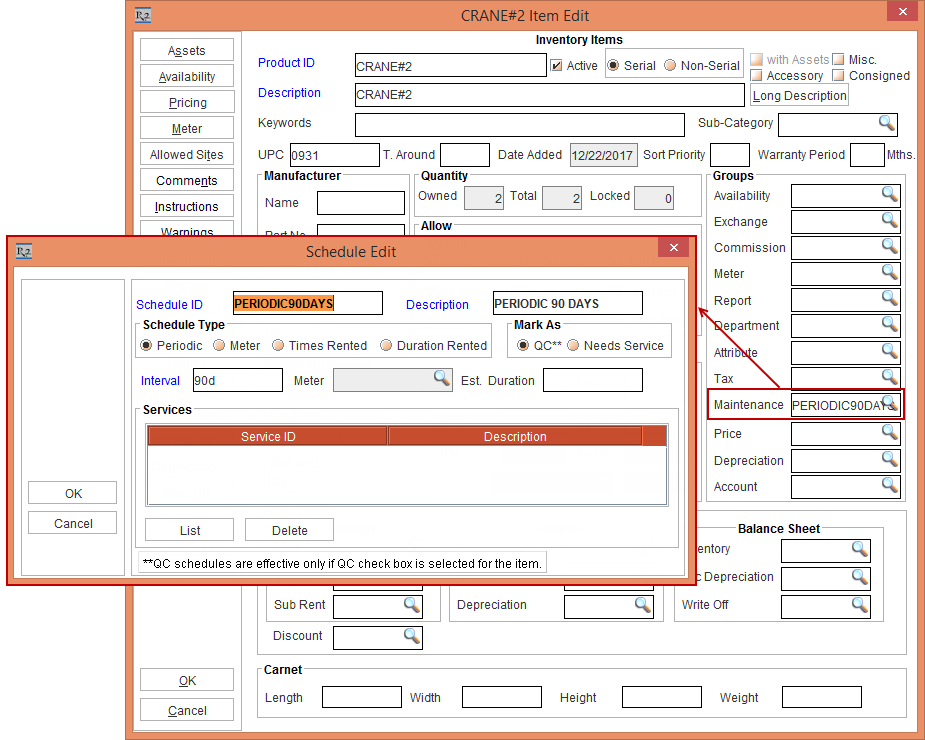Click the Commission group search icon

(889, 246)
